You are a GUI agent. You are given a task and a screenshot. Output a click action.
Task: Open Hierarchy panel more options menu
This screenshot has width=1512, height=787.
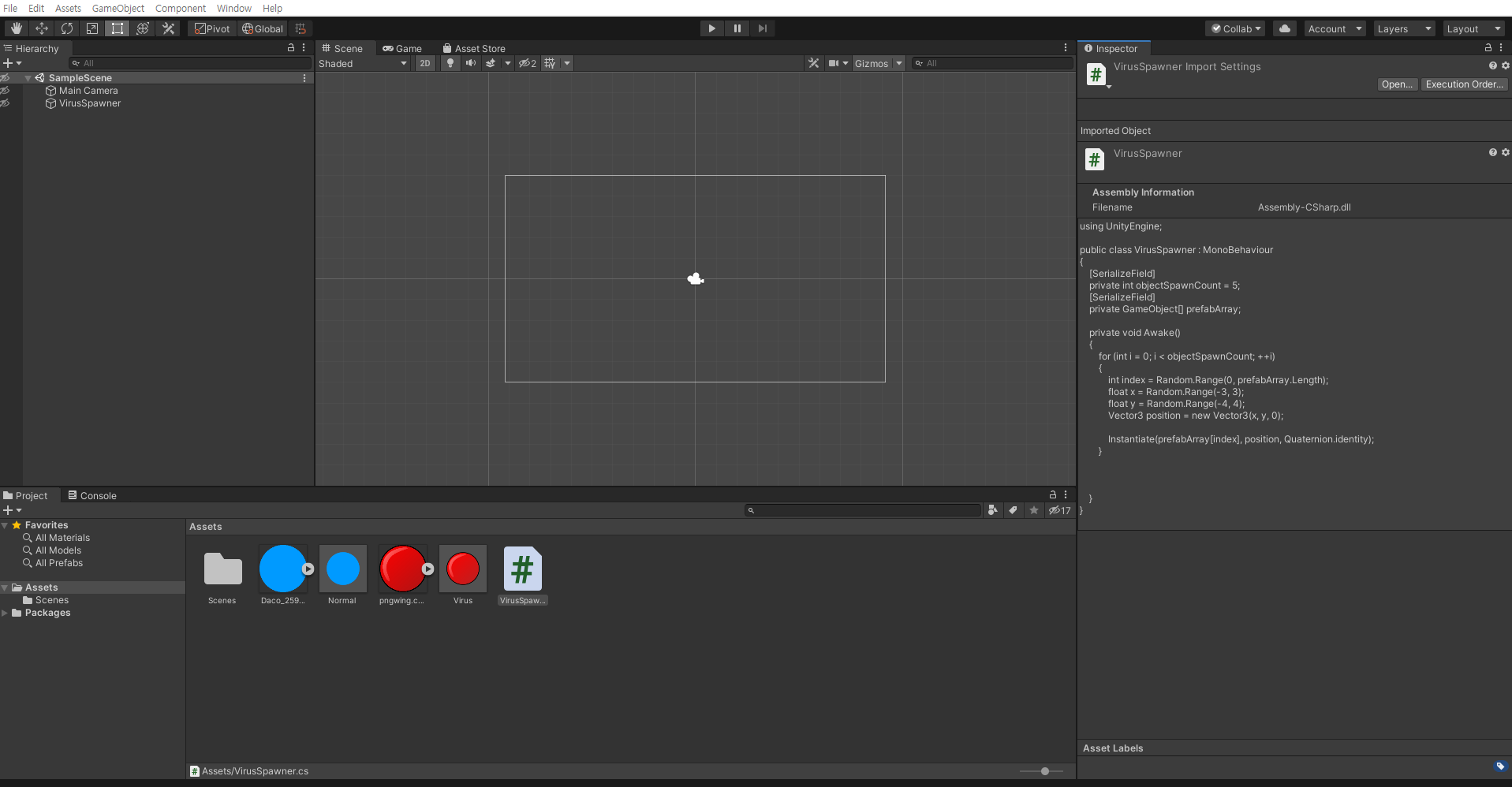pyautogui.click(x=304, y=48)
